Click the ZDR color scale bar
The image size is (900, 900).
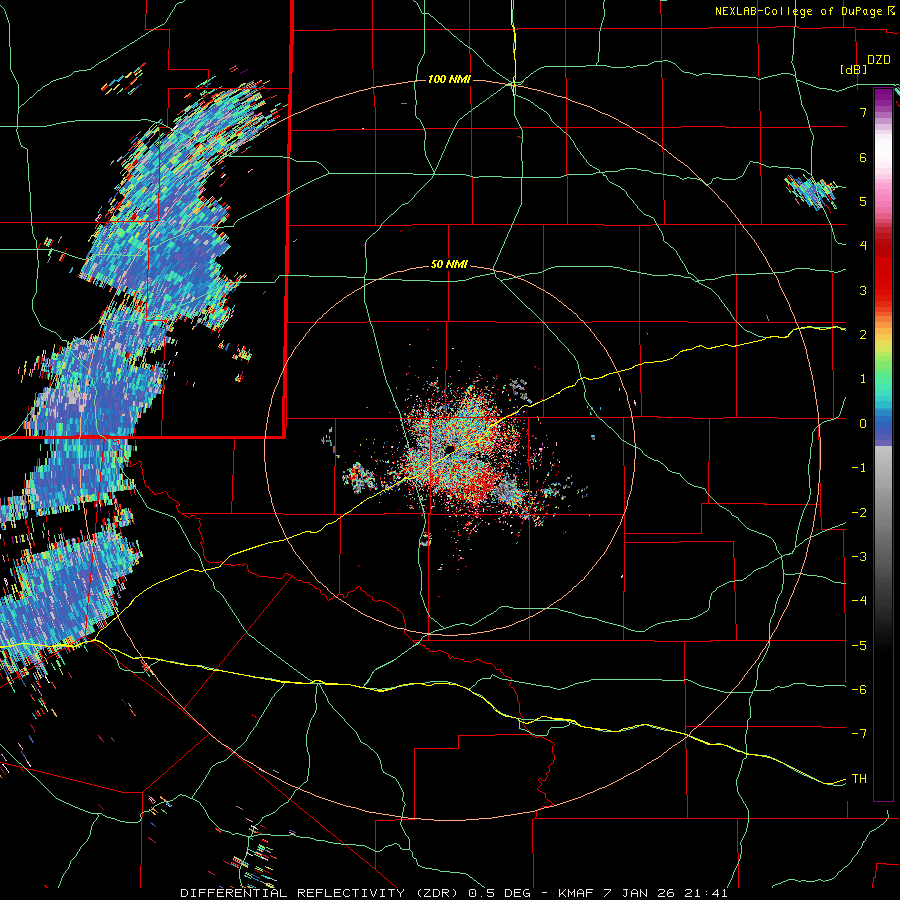pos(883,444)
